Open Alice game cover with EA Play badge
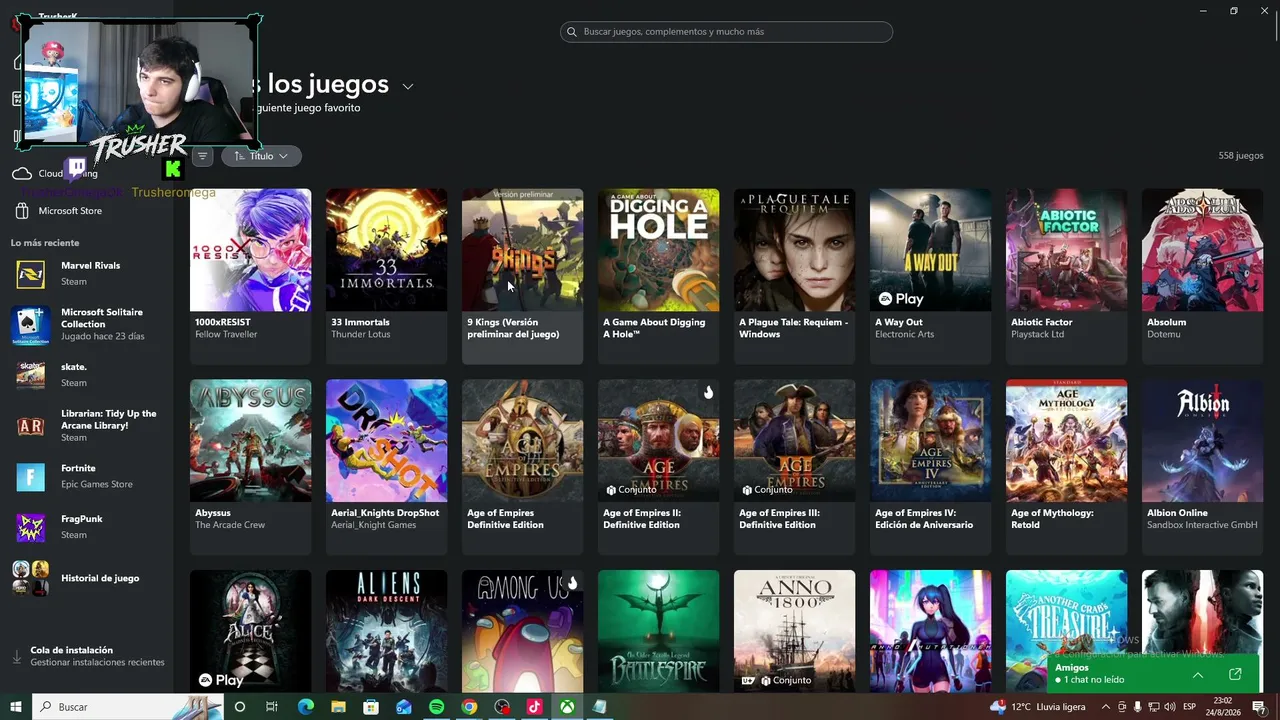This screenshot has height=720, width=1280. pyautogui.click(x=250, y=631)
